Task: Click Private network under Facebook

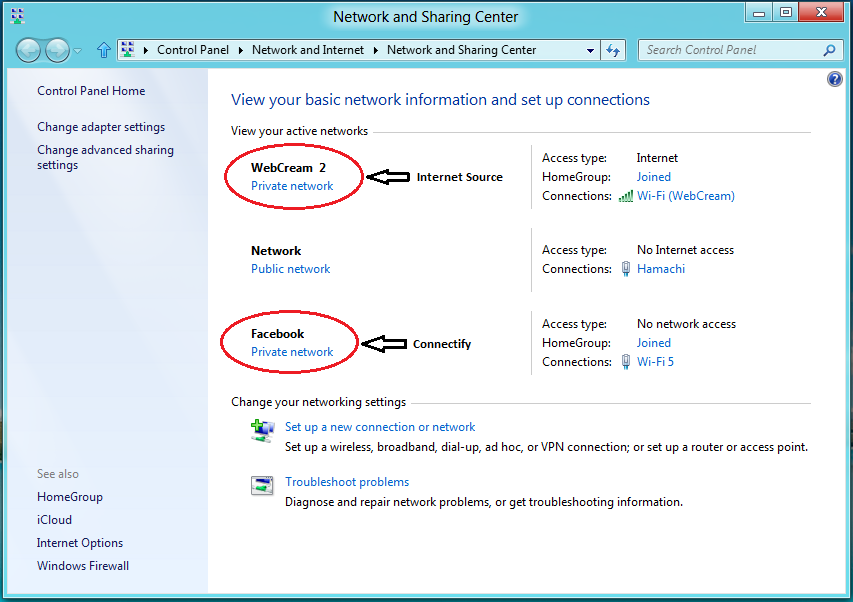Action: (x=292, y=352)
